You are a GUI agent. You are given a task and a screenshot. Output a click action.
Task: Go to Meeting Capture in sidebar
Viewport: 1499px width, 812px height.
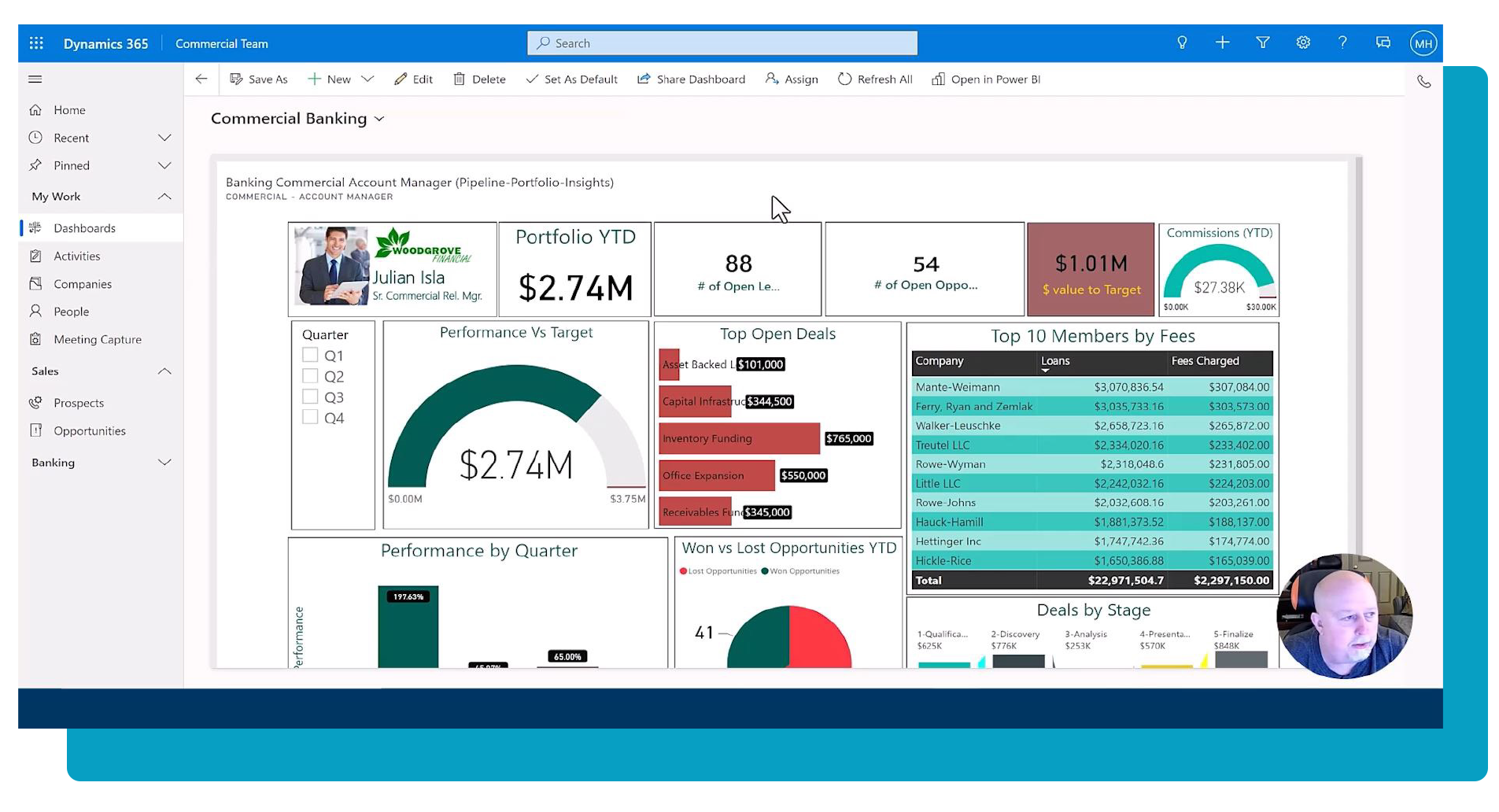(x=98, y=340)
